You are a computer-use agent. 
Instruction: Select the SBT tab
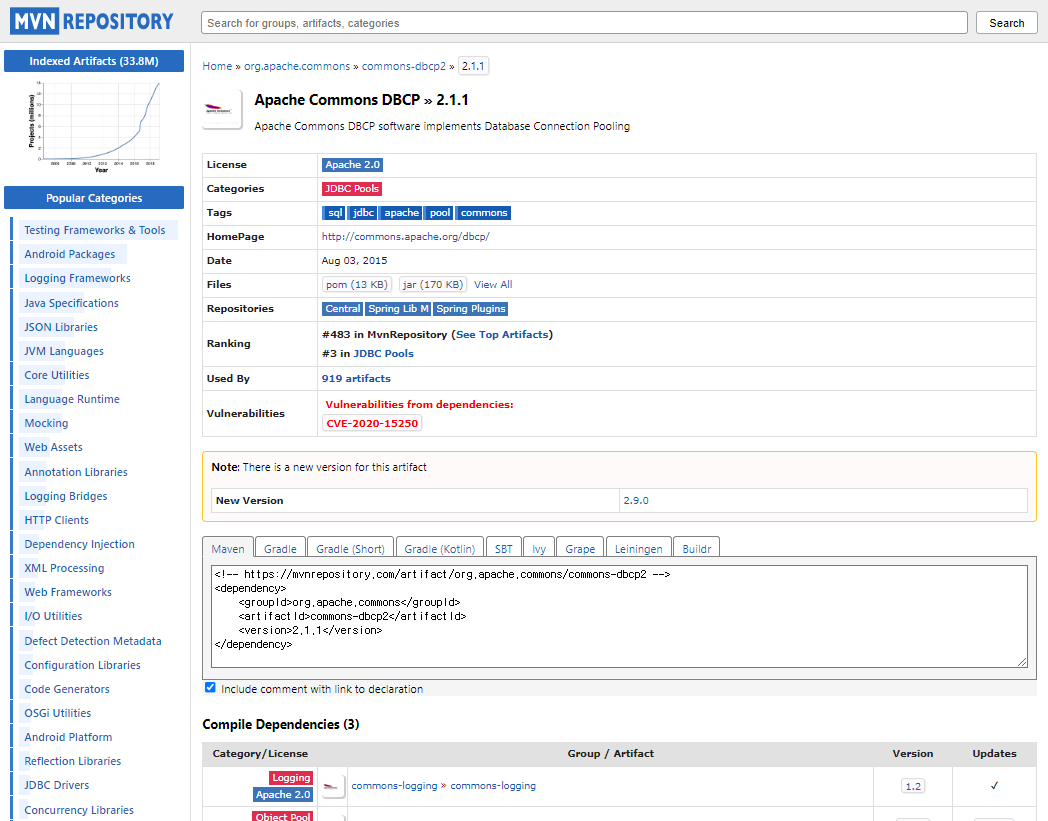pos(503,548)
